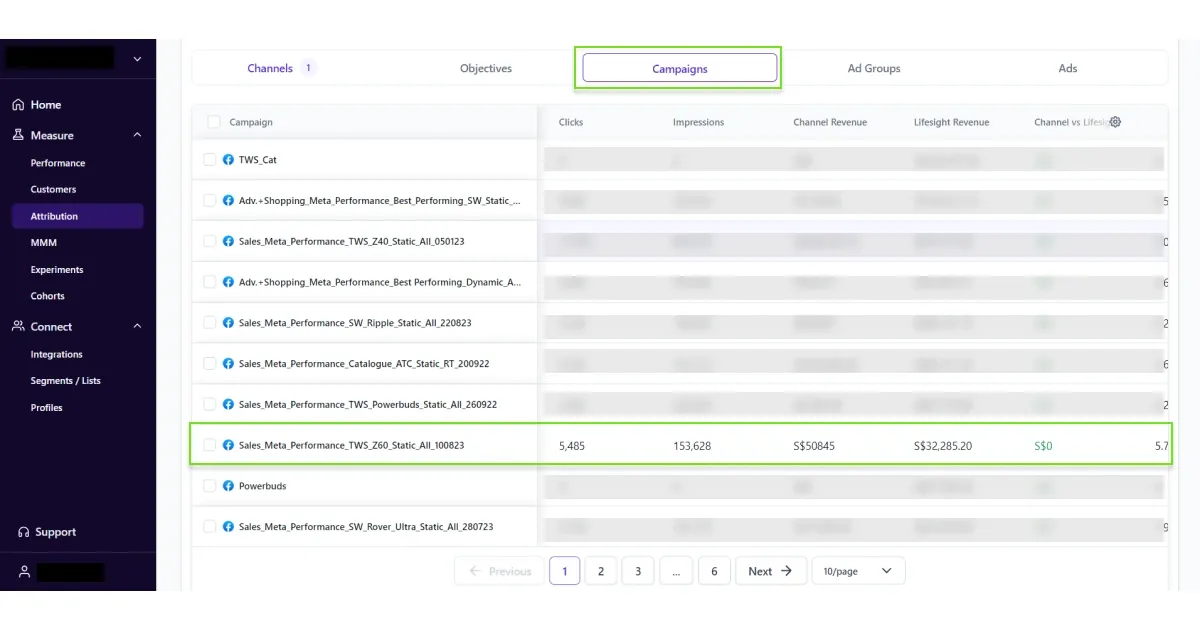Collapse the Measure section chevron

pyautogui.click(x=137, y=135)
